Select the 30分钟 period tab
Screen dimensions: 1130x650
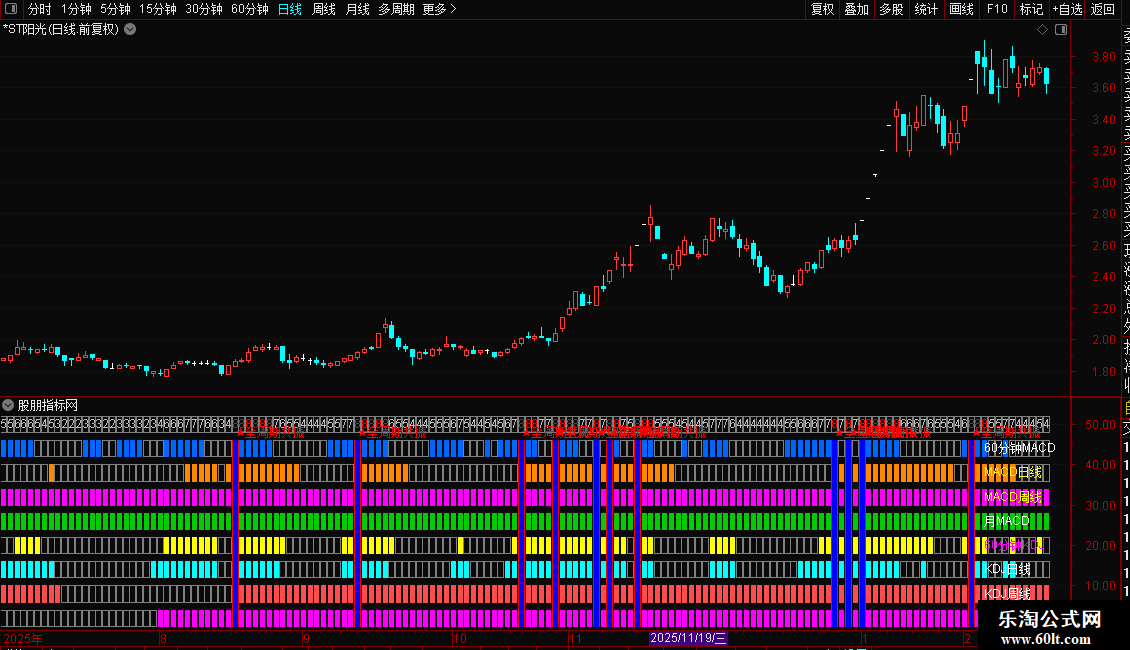point(204,9)
